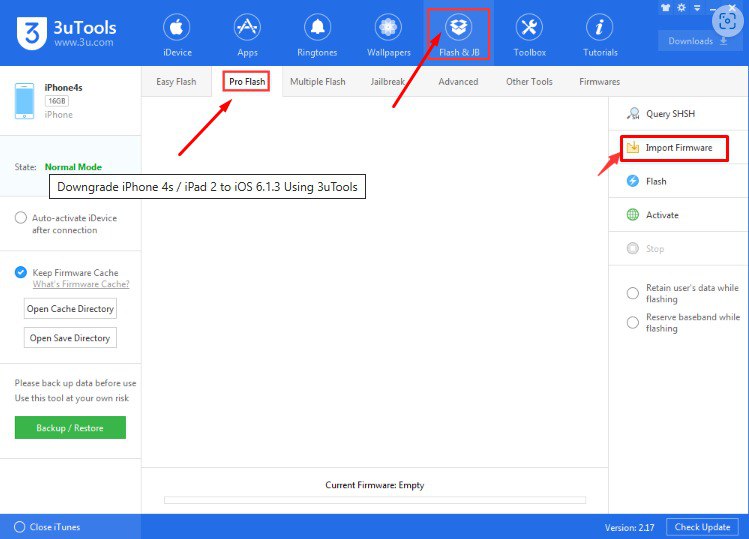749x539 pixels.
Task: Switch to the Multiple Flash tab
Action: tap(318, 82)
